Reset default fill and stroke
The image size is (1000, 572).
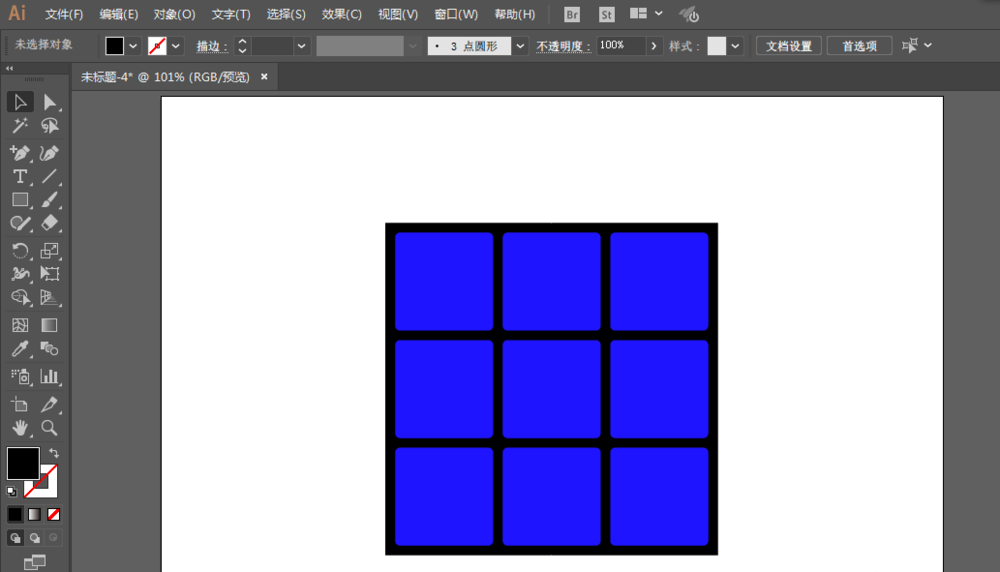pyautogui.click(x=11, y=492)
